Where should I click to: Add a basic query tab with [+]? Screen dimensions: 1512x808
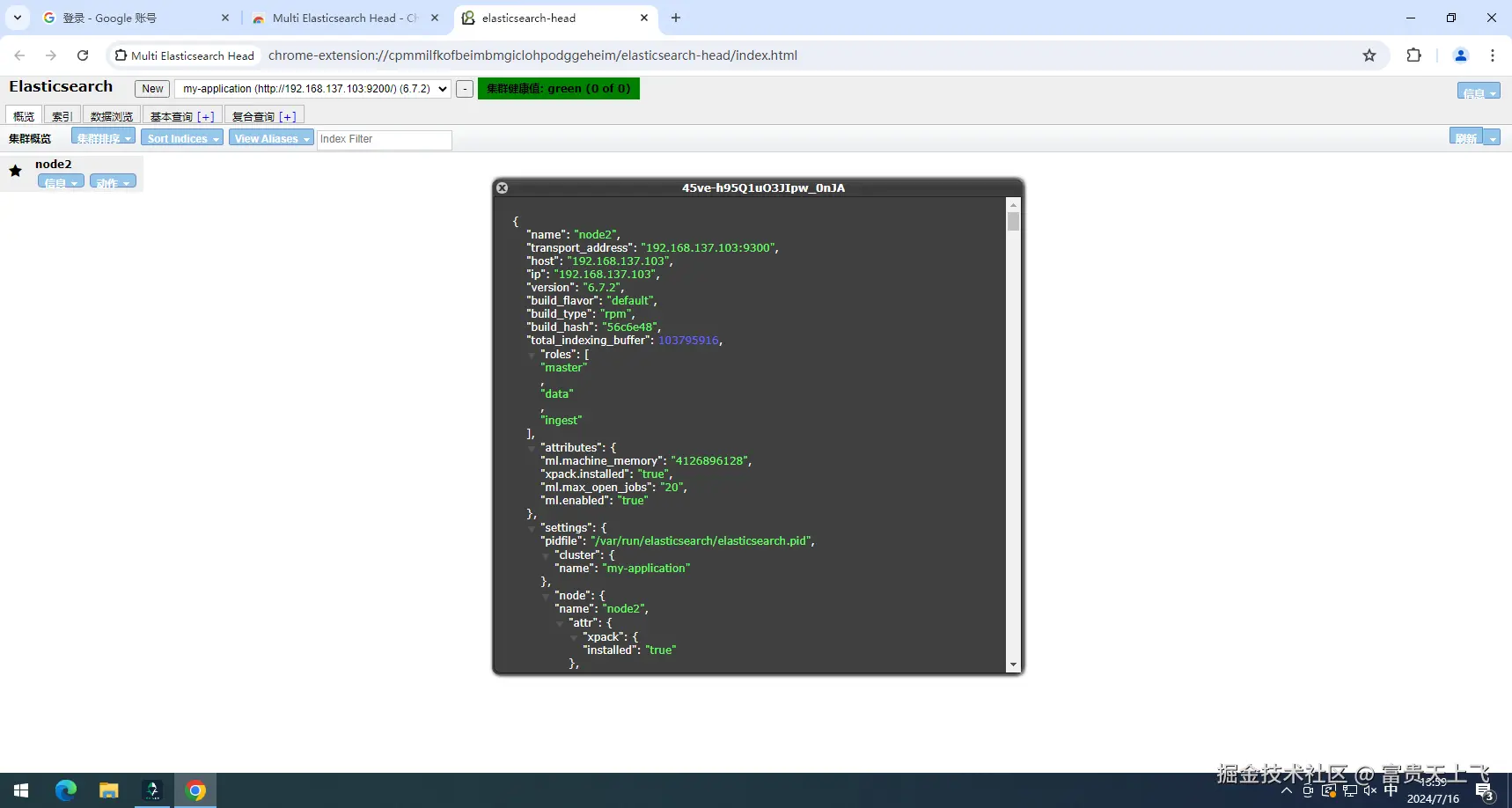206,116
